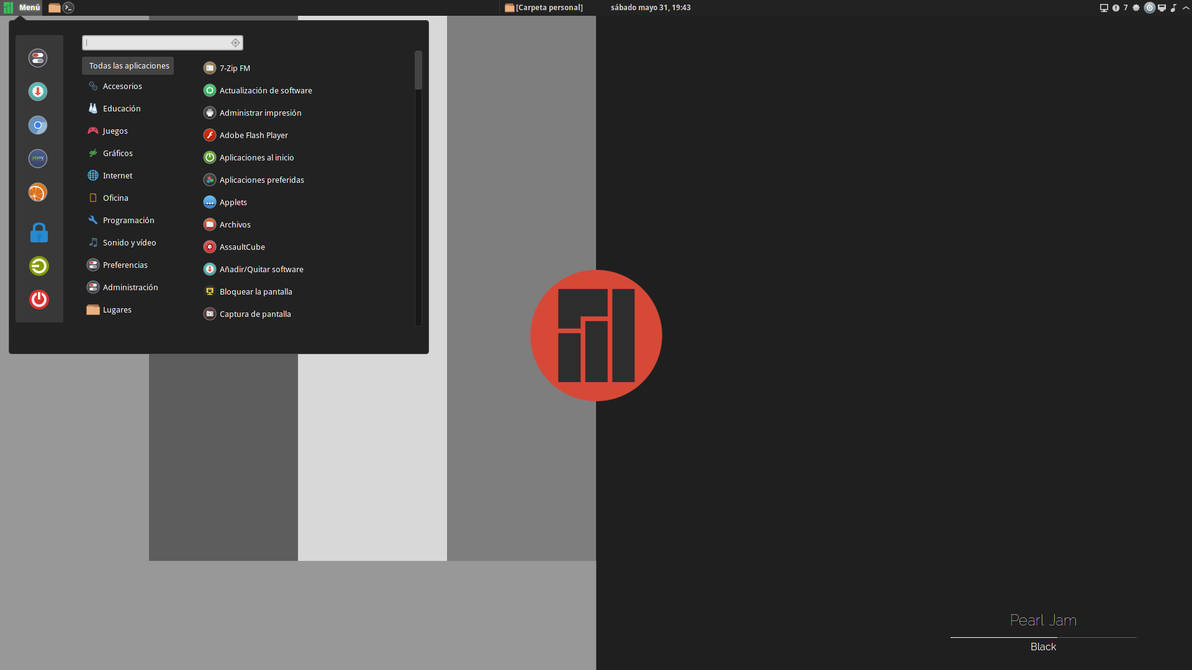This screenshot has height=670, width=1192.
Task: Browse the Programación category
Action: 128,220
